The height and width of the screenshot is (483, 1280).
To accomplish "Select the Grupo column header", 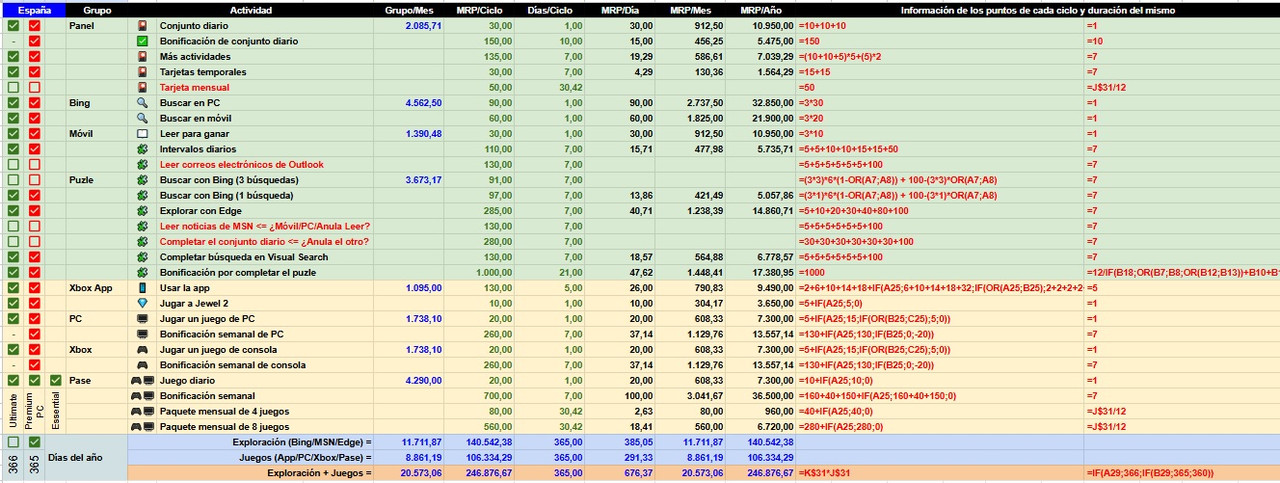I will 97,10.
